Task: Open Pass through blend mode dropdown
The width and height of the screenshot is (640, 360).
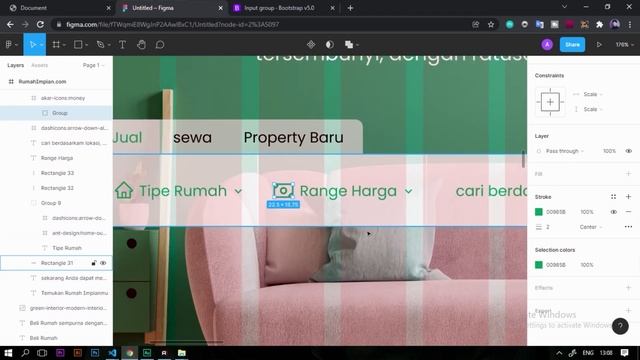Action: tap(565, 151)
